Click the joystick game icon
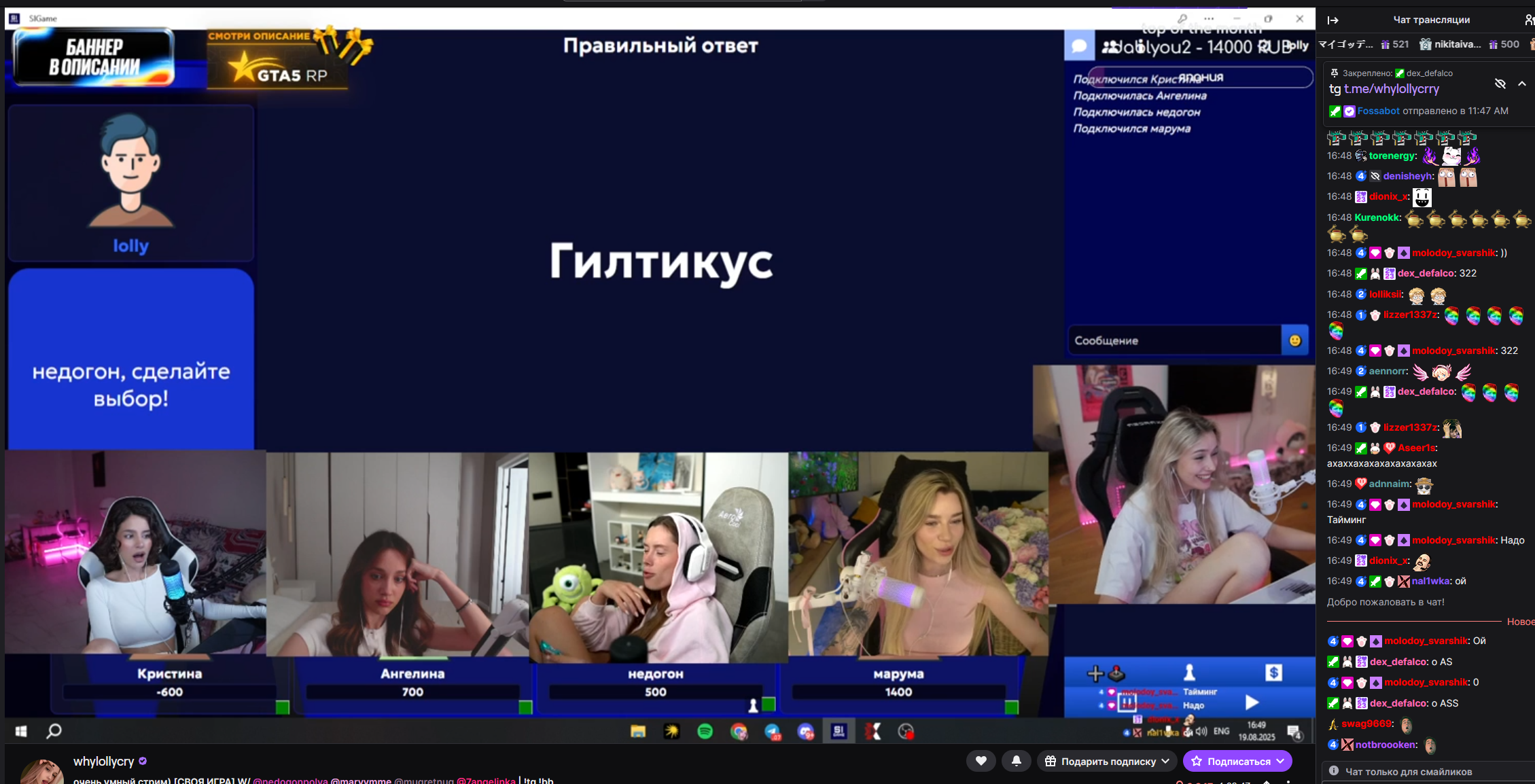Viewport: 1535px width, 784px height. (1116, 673)
